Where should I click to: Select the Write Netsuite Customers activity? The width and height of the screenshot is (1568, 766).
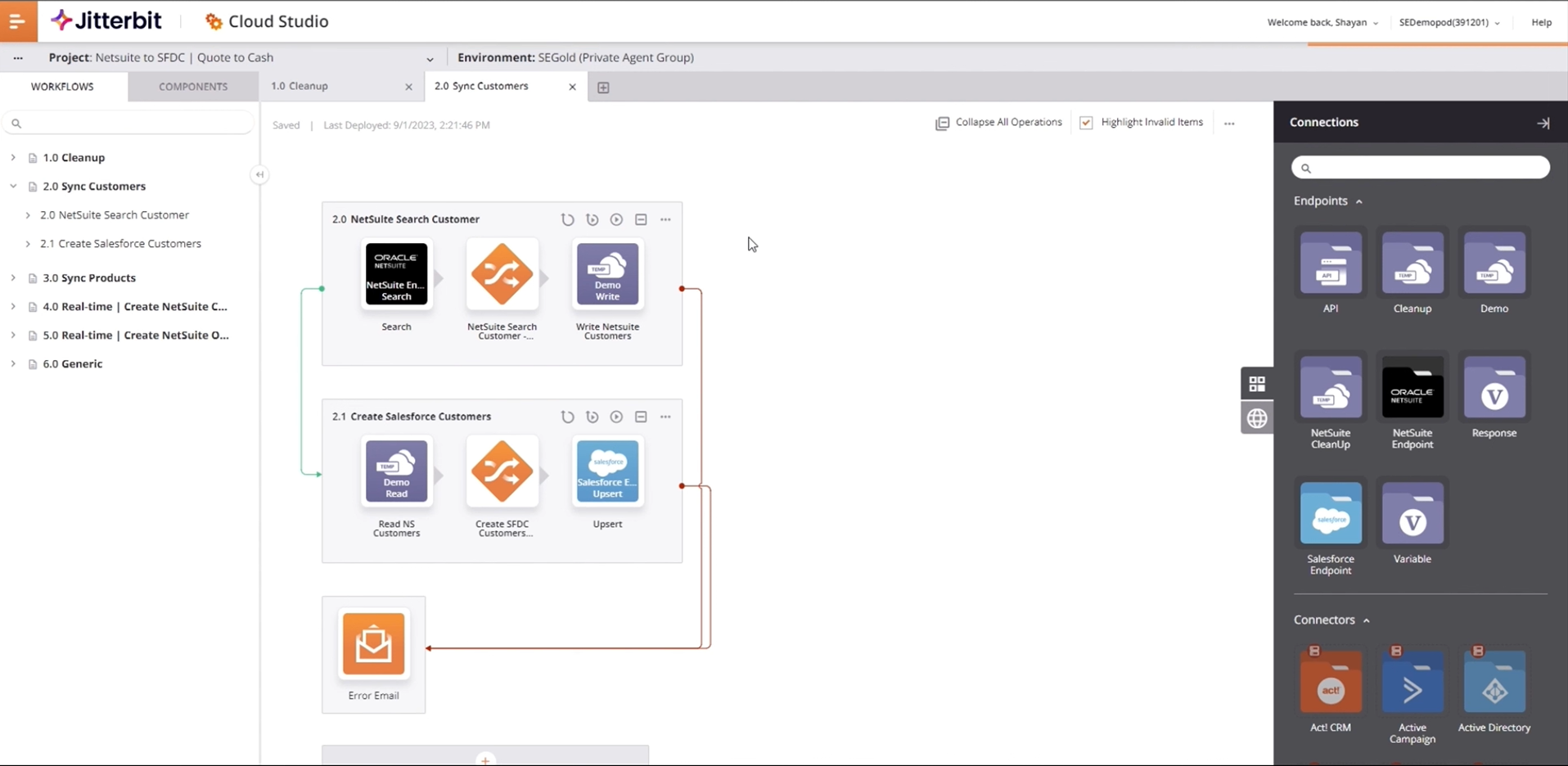pyautogui.click(x=607, y=274)
